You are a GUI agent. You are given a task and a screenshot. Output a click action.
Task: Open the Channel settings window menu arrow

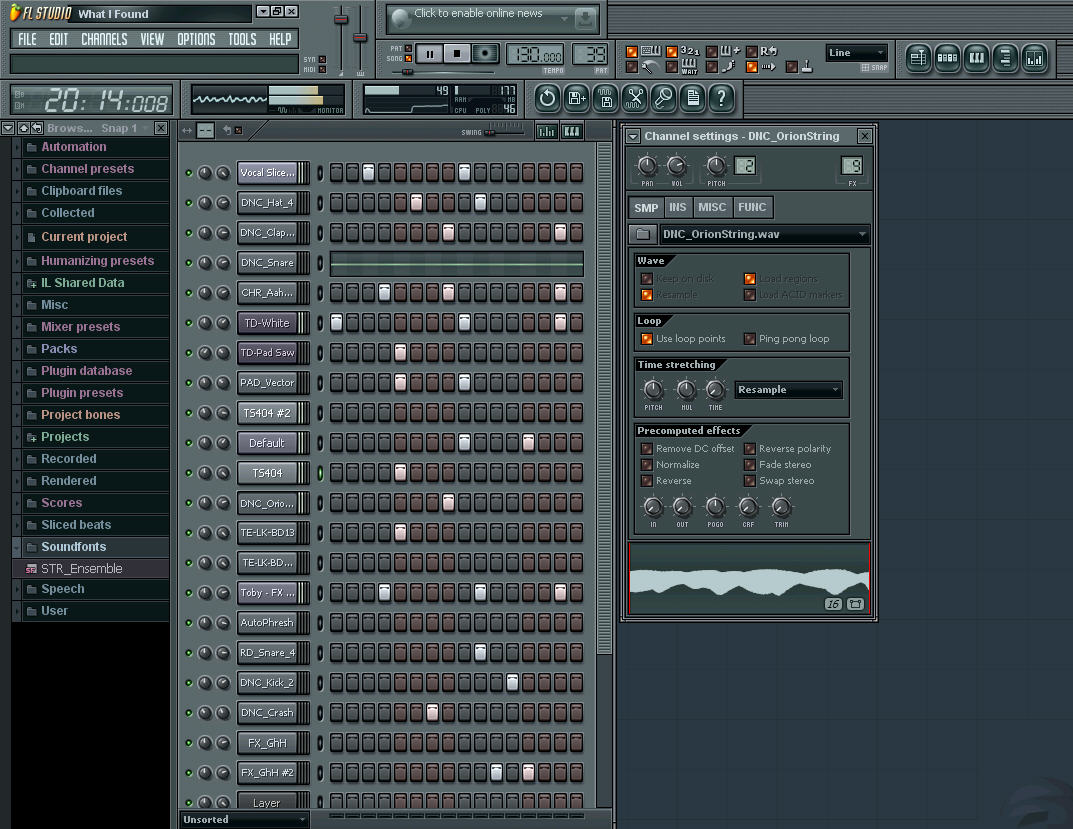pos(633,136)
